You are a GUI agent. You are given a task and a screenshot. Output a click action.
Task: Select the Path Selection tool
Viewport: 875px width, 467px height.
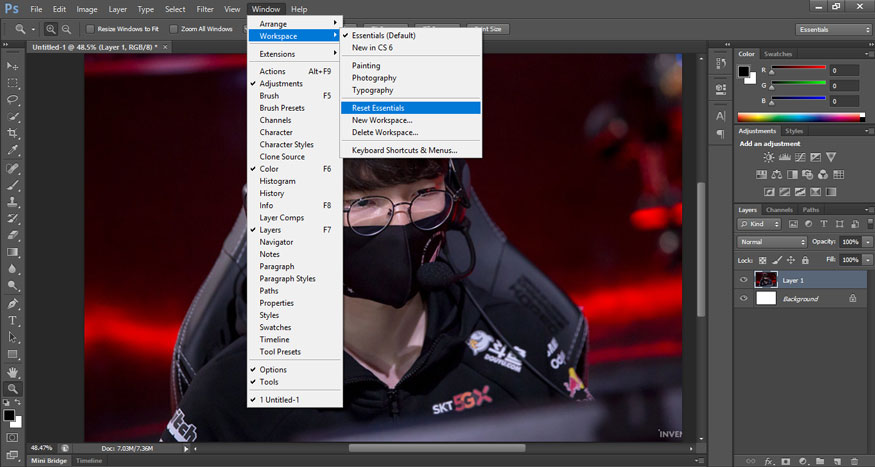click(x=12, y=338)
